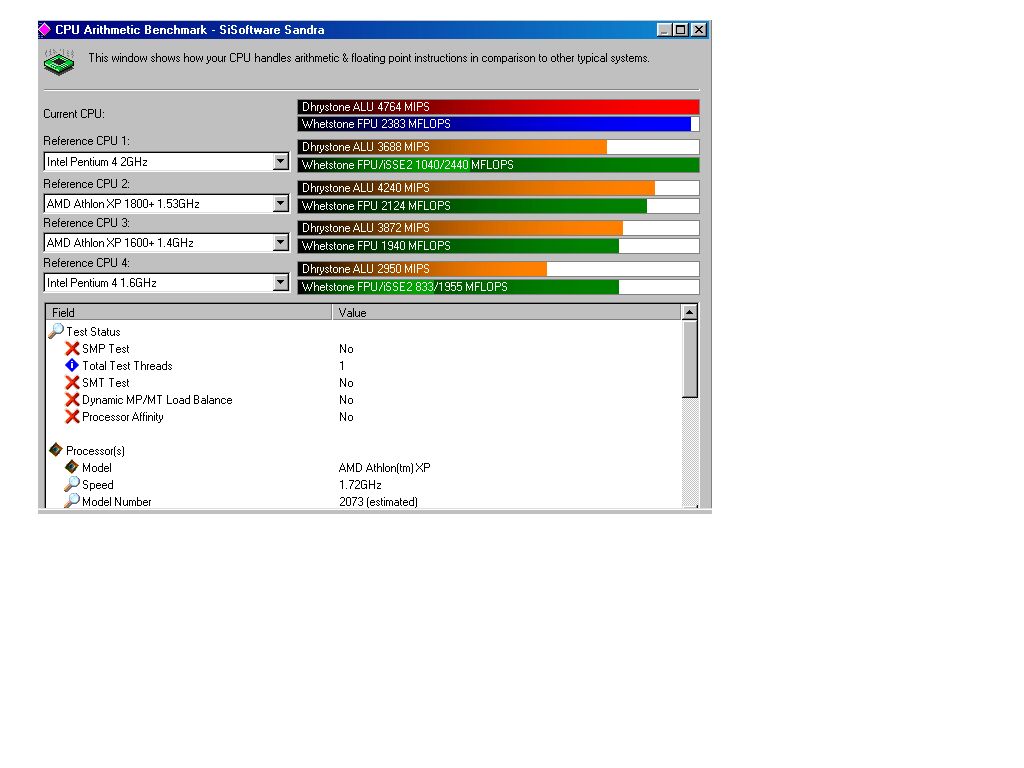
Task: Click the vertical scrollbar thumb
Action: point(690,359)
